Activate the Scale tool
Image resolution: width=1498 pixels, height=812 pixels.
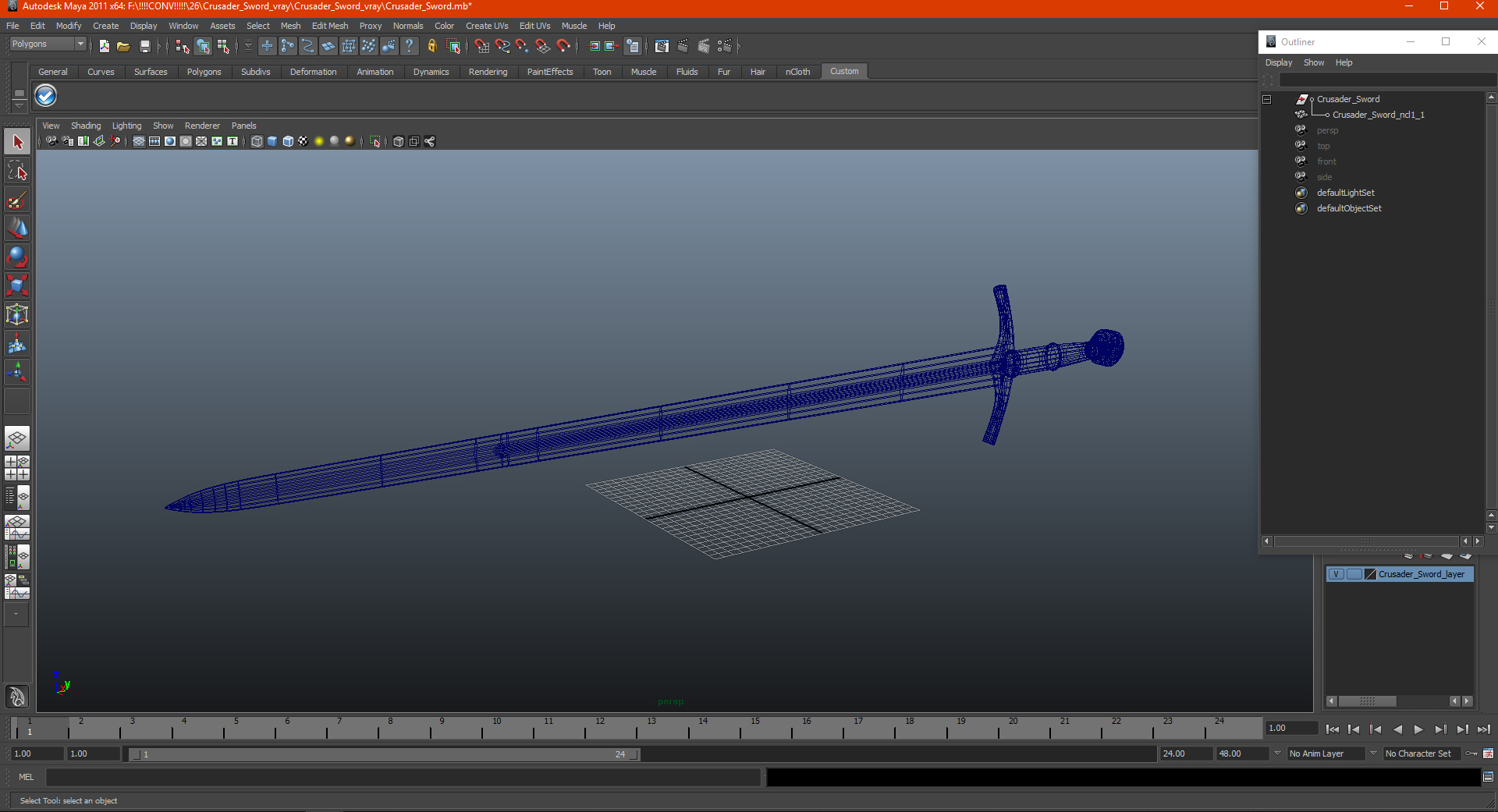(17, 285)
